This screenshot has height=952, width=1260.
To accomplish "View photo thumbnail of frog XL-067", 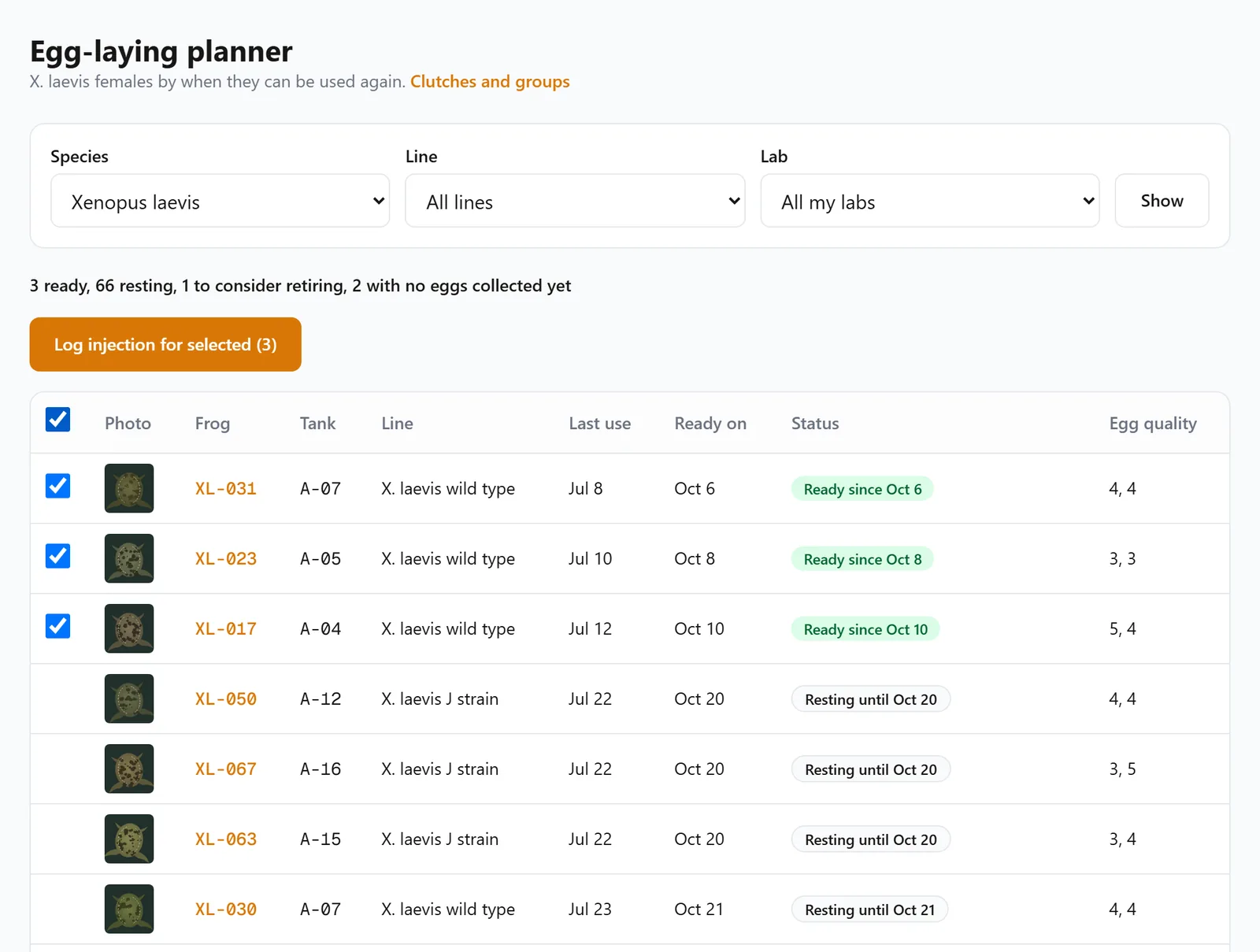I will pyautogui.click(x=129, y=769).
